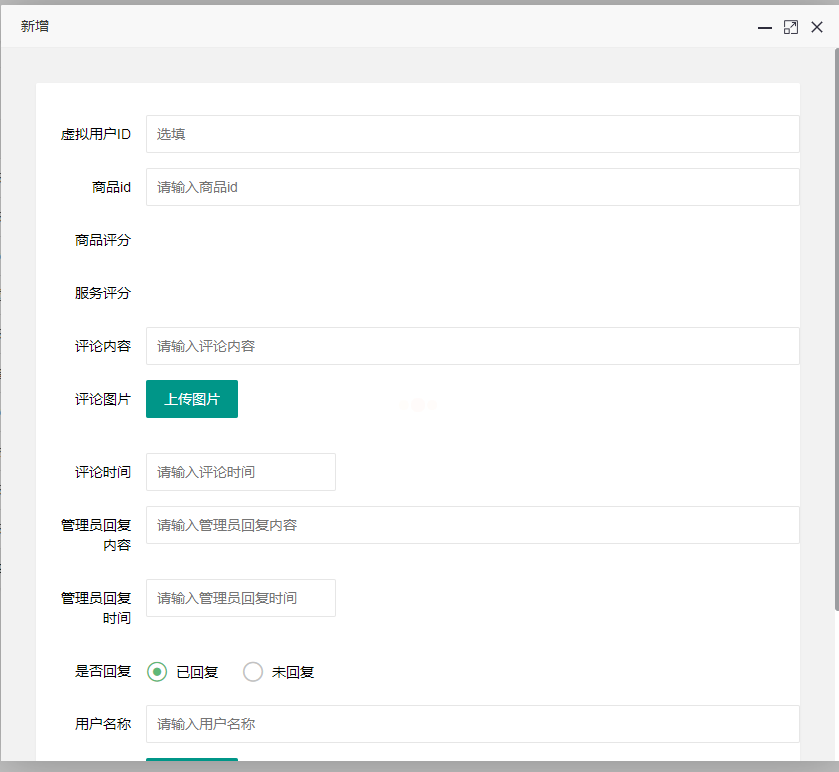Click the 评论内容 text field
The height and width of the screenshot is (772, 839).
click(472, 346)
